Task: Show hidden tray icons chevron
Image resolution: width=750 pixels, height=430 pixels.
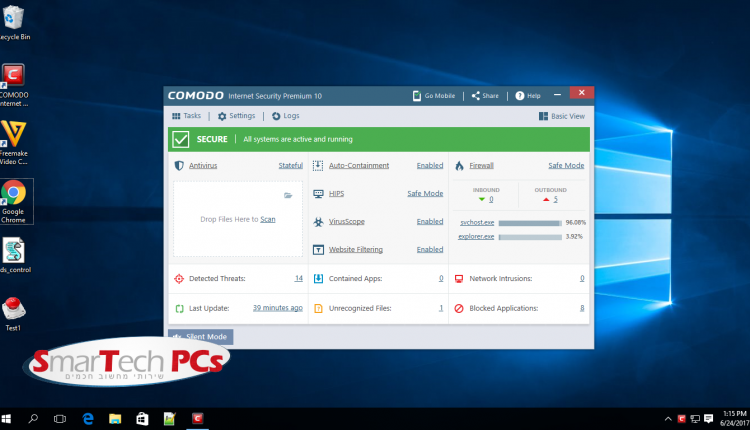Action: coord(668,419)
